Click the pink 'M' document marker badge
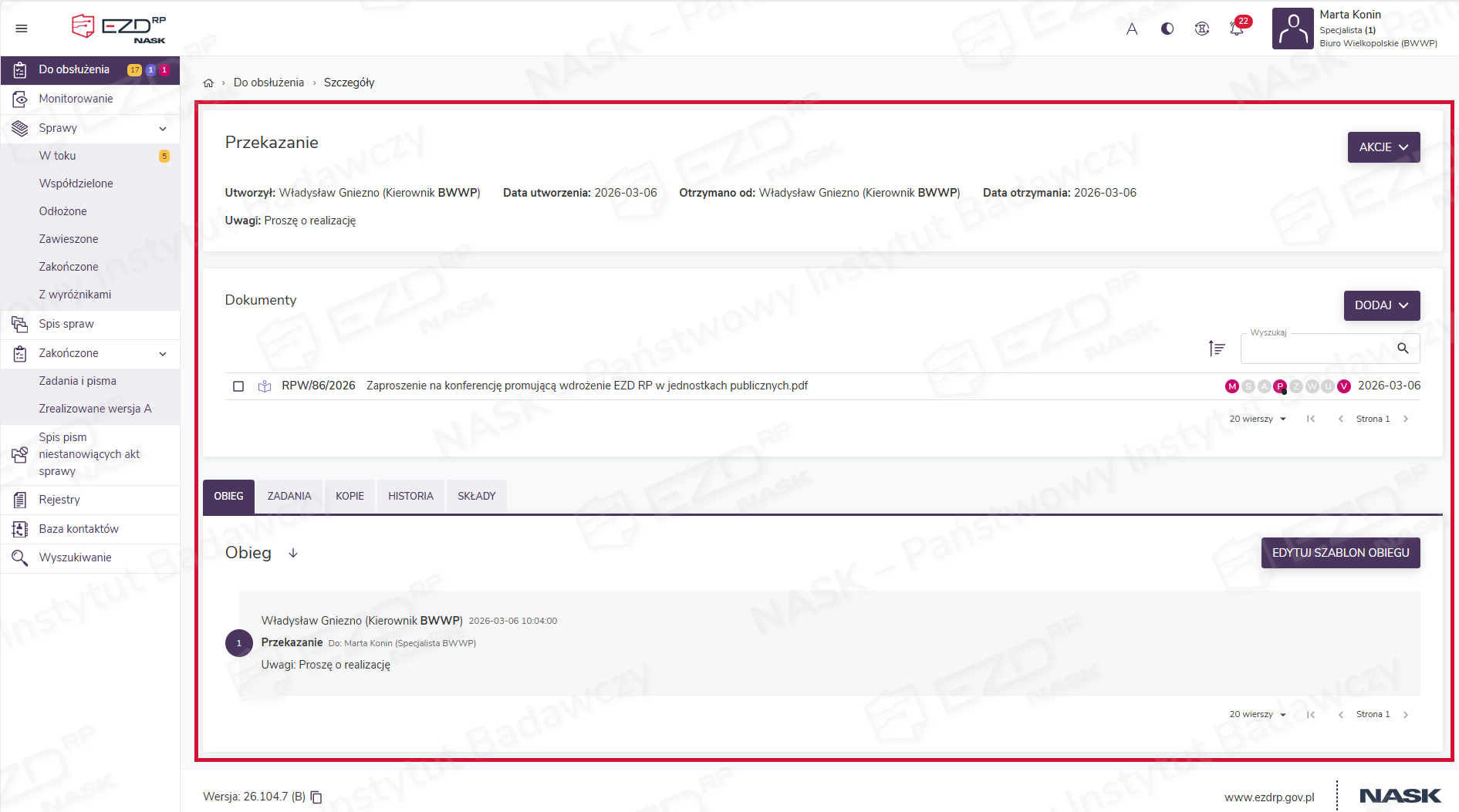Image resolution: width=1459 pixels, height=812 pixels. [1231, 386]
